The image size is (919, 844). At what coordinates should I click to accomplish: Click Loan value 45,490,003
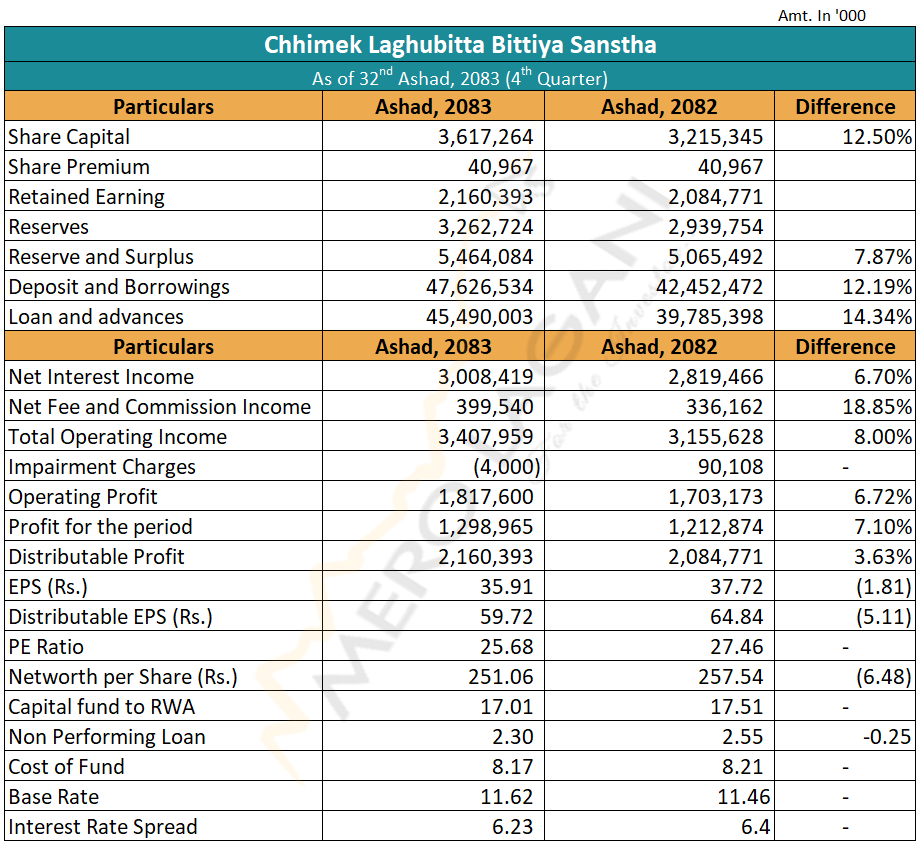(480, 316)
